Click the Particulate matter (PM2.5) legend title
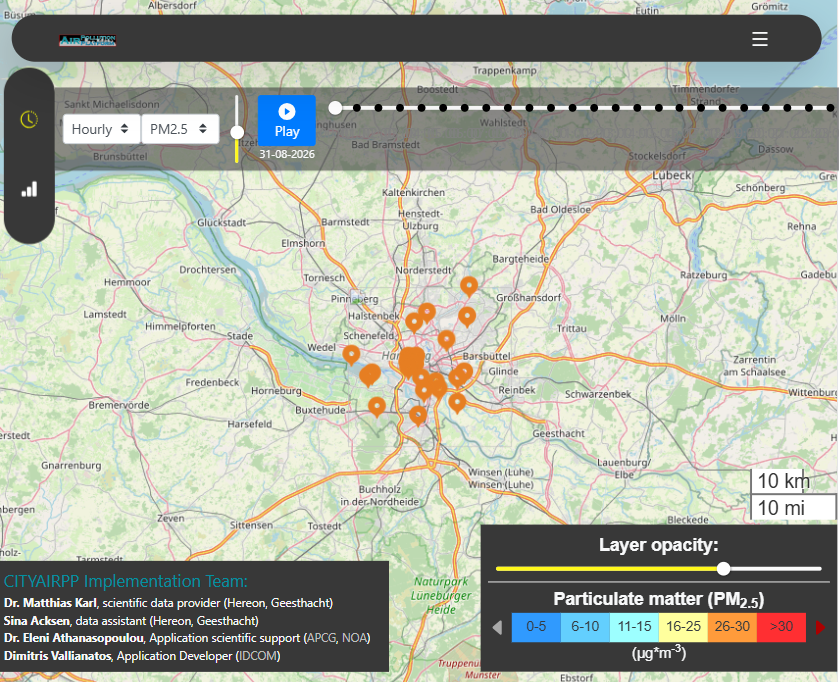The height and width of the screenshot is (684, 839). point(659,599)
